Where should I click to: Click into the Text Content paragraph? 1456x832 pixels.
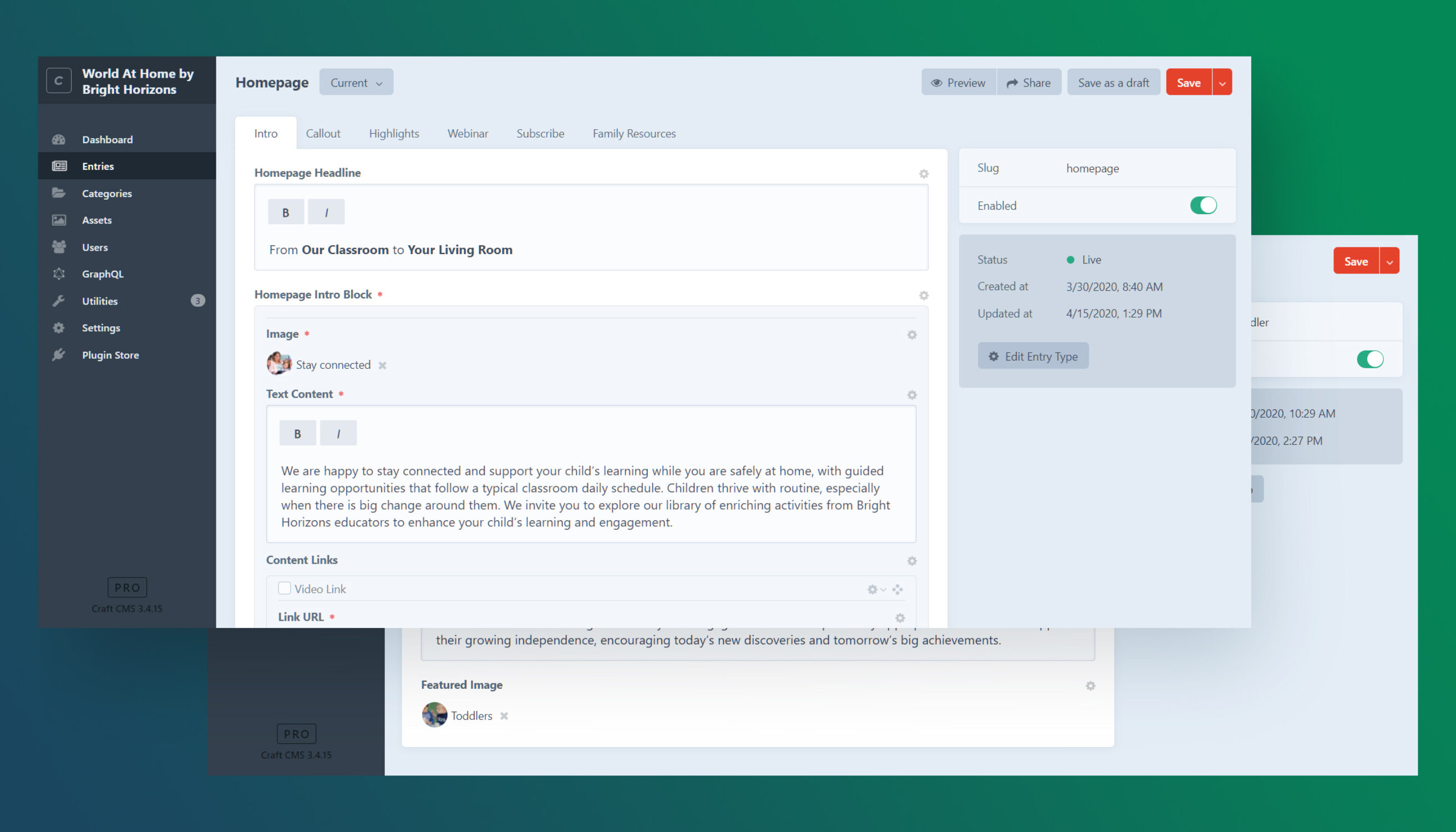(586, 496)
